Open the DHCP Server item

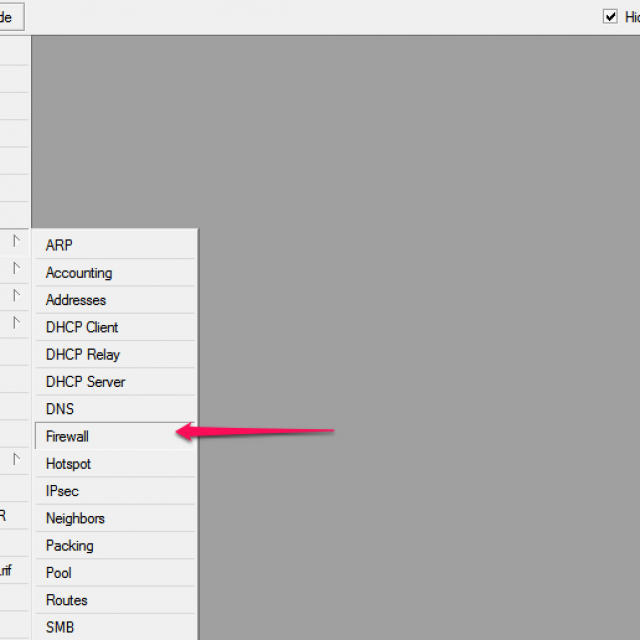pyautogui.click(x=86, y=382)
